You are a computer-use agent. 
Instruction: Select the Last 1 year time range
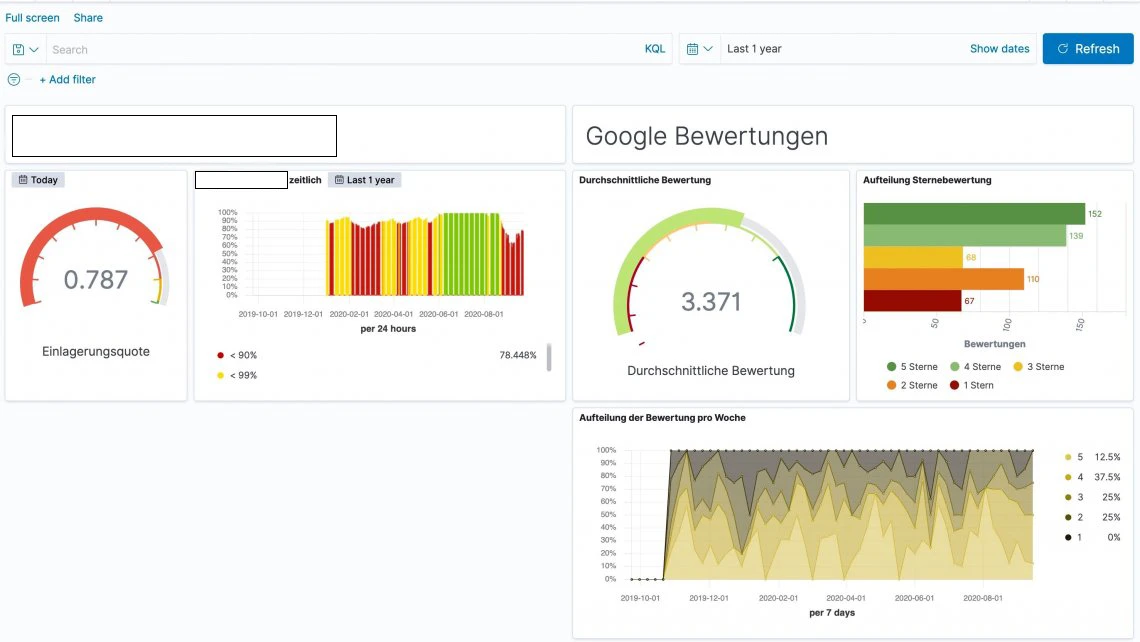(754, 49)
